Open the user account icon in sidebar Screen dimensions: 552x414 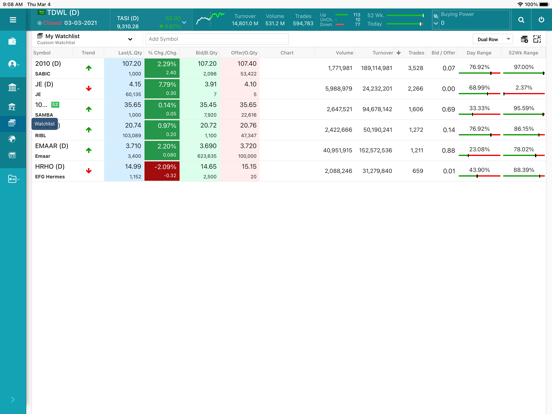[x=13, y=64]
